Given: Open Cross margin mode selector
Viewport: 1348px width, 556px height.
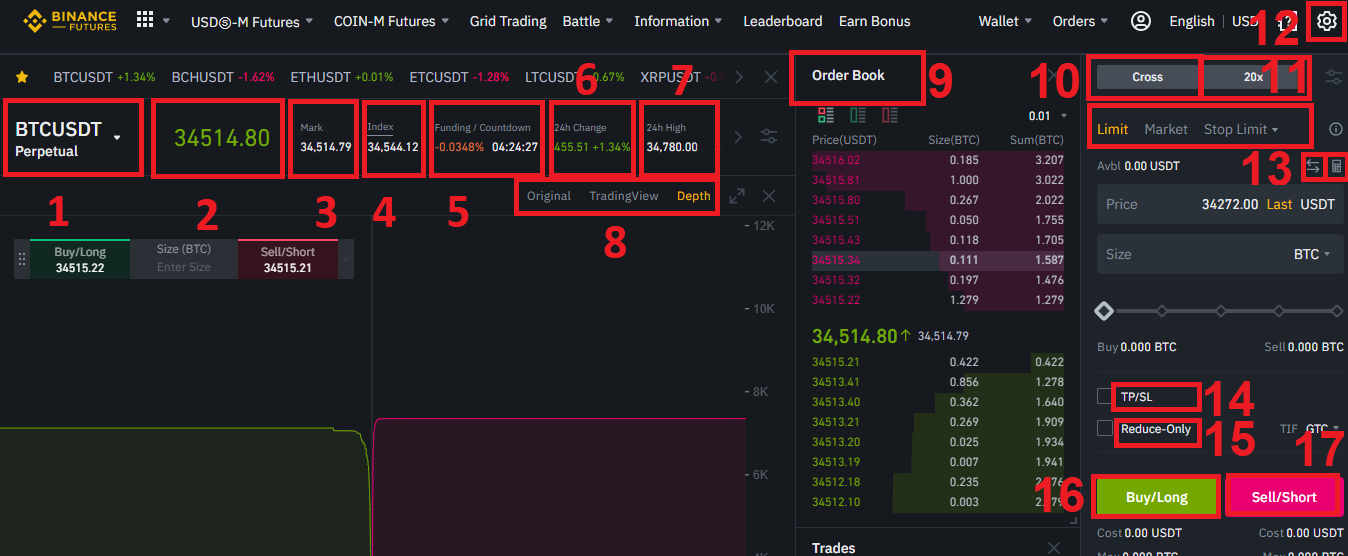Looking at the screenshot, I should (x=1148, y=77).
